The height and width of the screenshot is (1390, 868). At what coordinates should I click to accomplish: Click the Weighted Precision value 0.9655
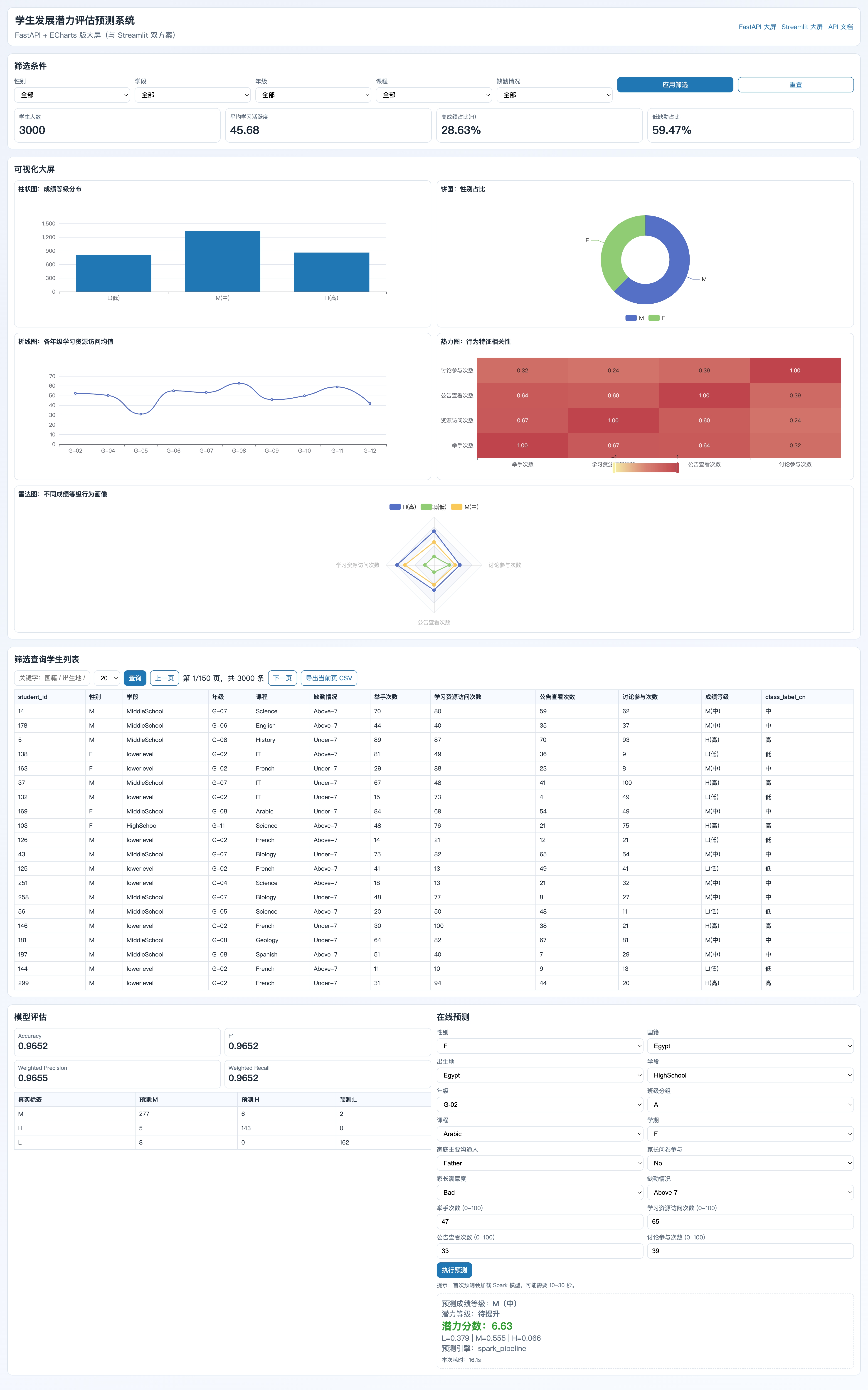pos(33,1078)
